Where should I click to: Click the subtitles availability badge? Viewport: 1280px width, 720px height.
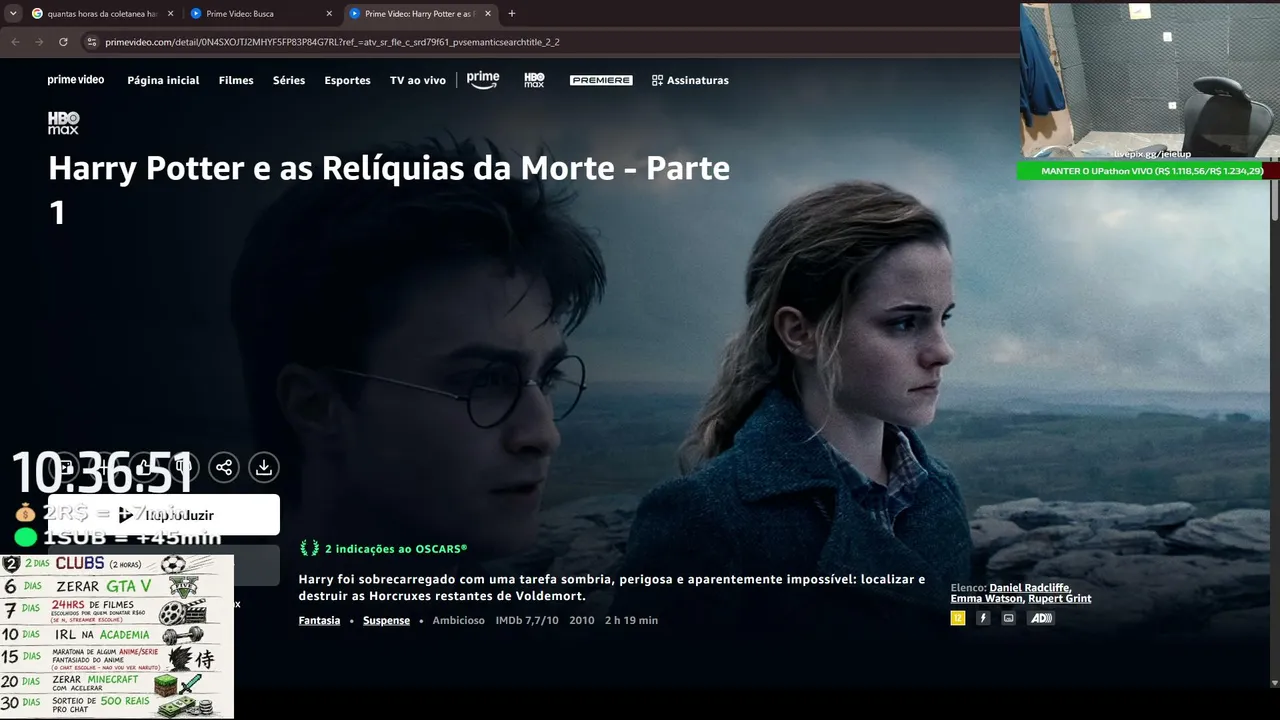click(1008, 618)
